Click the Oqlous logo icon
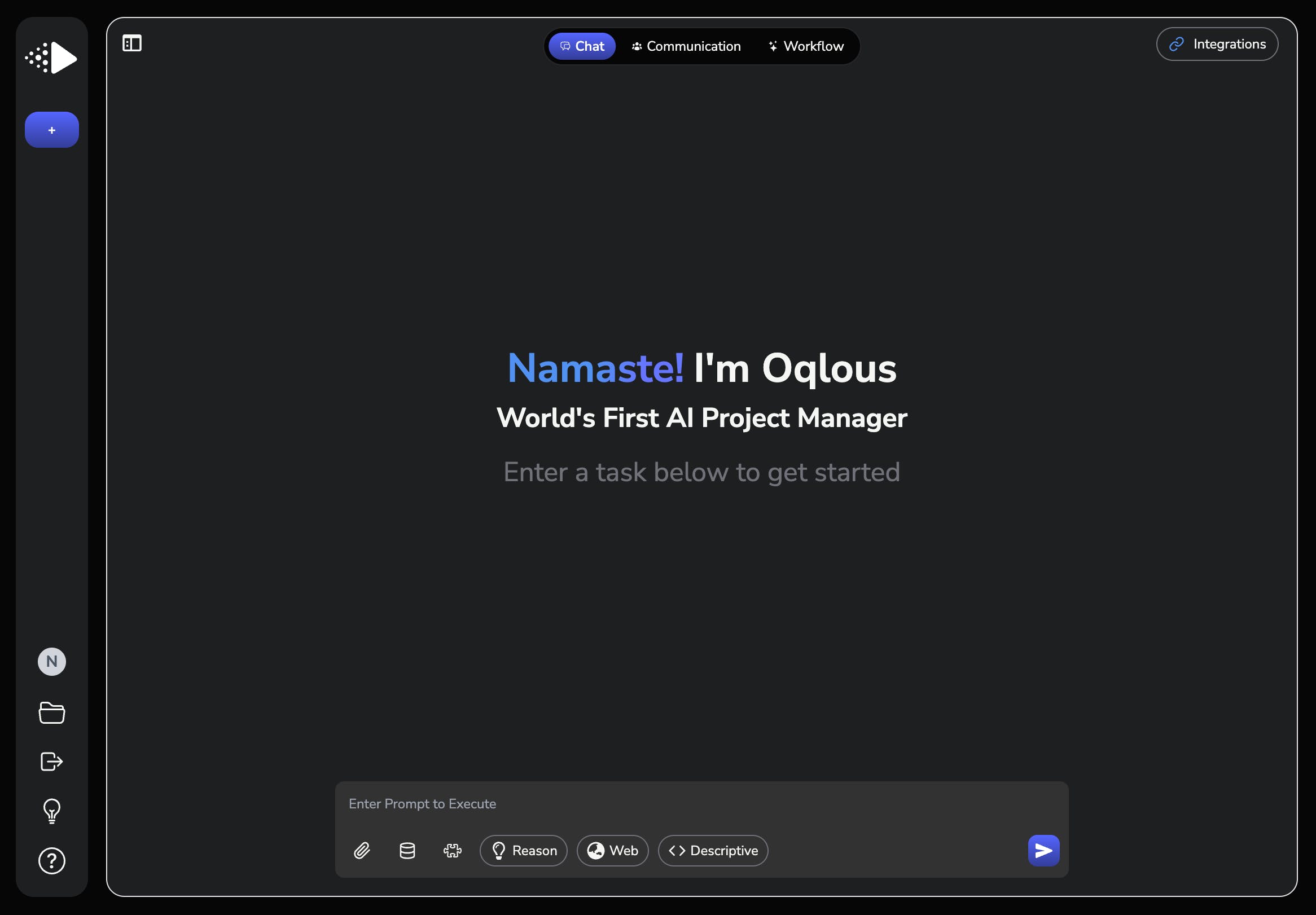Viewport: 1316px width, 915px height. point(51,58)
